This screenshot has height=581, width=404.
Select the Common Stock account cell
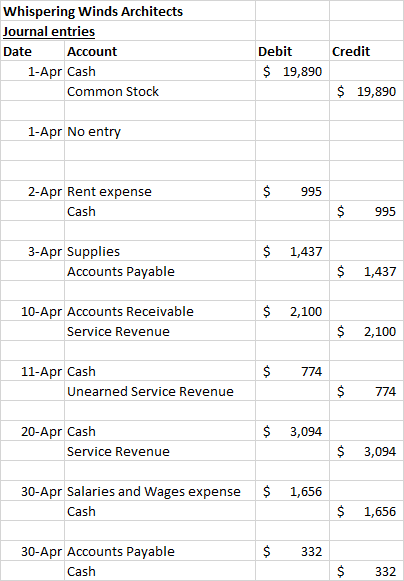pos(160,91)
